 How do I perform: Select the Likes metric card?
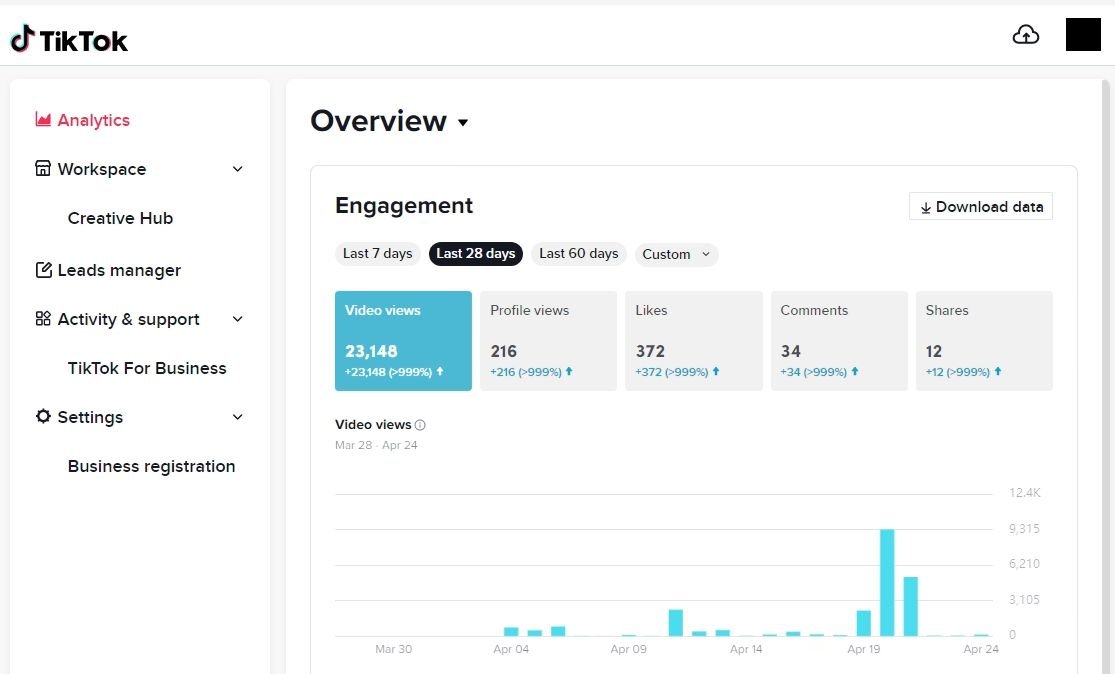pyautogui.click(x=693, y=341)
